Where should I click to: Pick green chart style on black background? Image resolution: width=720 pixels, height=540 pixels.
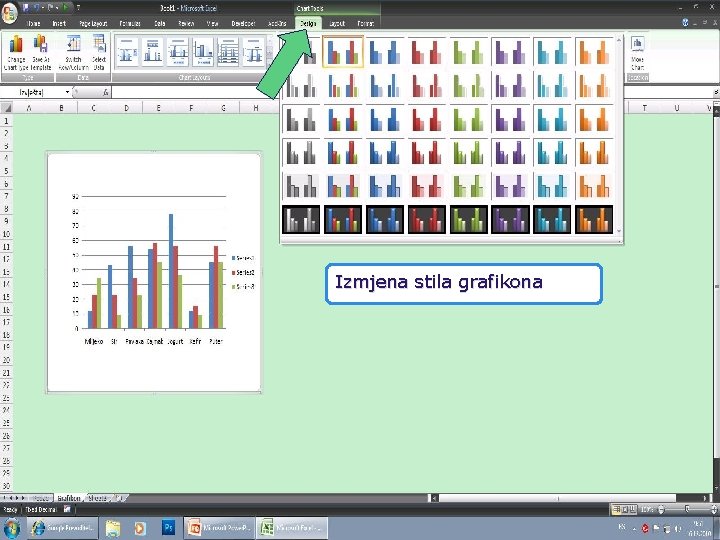pos(468,219)
